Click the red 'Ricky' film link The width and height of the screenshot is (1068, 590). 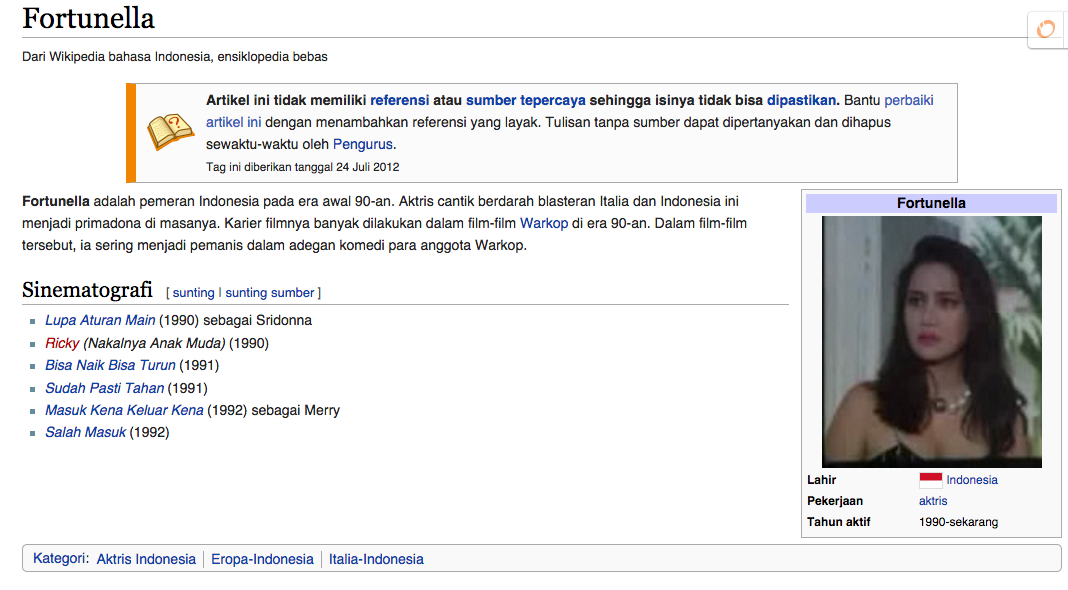61,343
